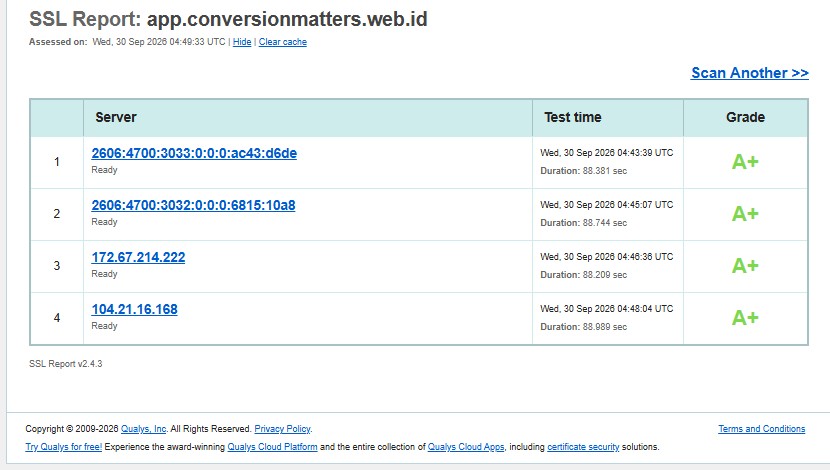830x470 pixels.
Task: Open server 2606:4700:3033:0:0:0:ac43:d6de report
Action: [194, 153]
